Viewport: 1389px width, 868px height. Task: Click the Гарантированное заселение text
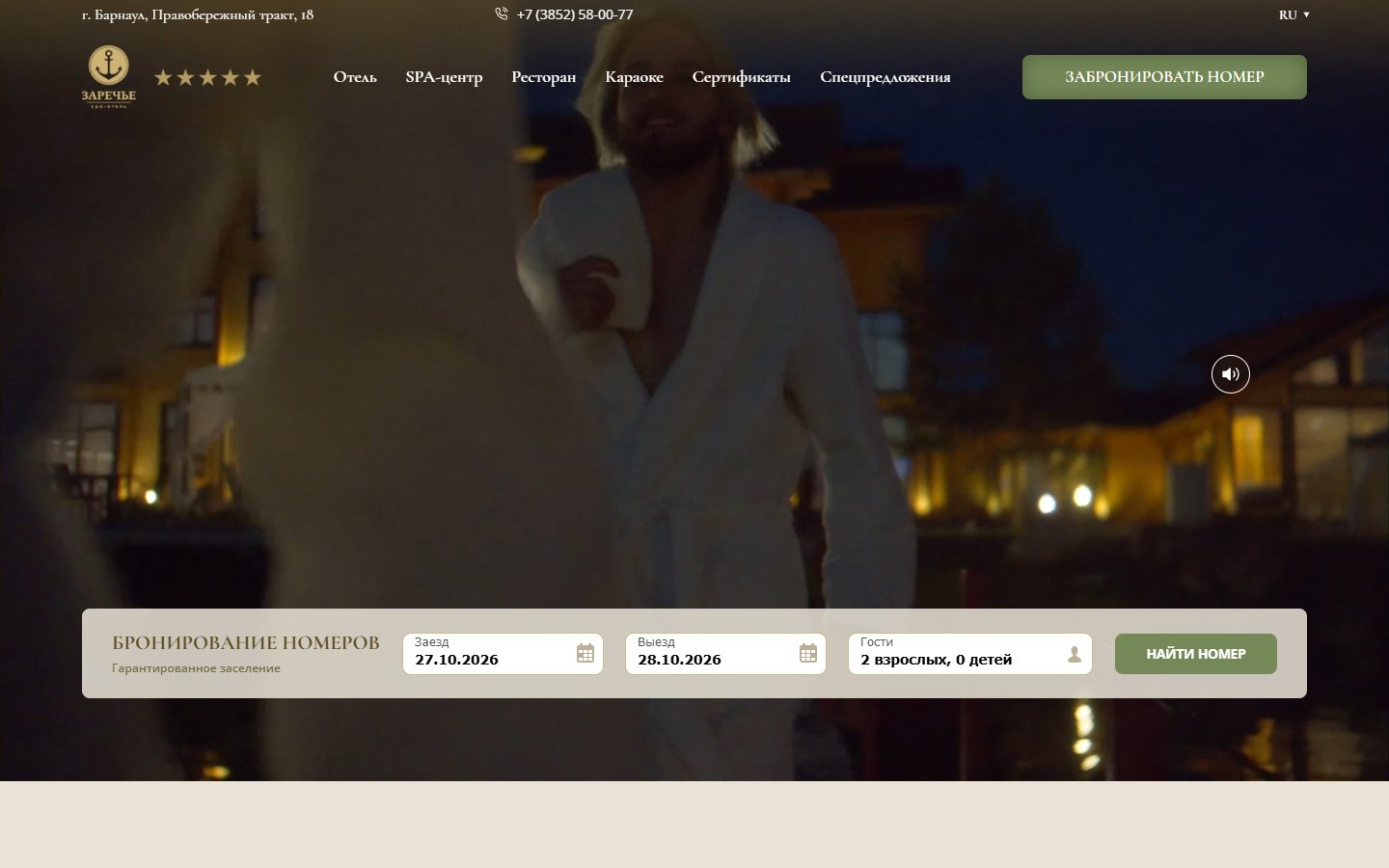pos(196,668)
